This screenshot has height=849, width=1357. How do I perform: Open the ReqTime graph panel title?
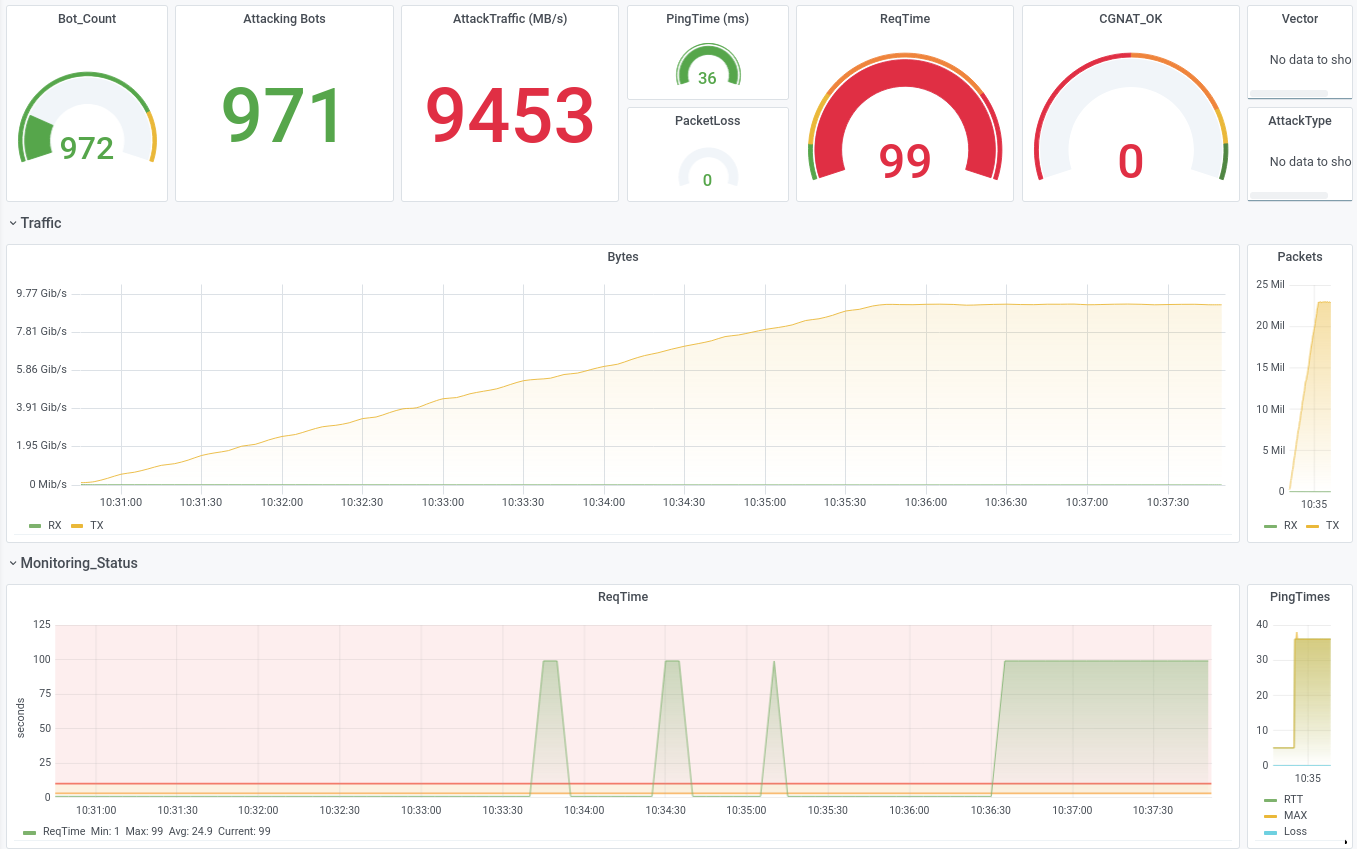tap(623, 597)
